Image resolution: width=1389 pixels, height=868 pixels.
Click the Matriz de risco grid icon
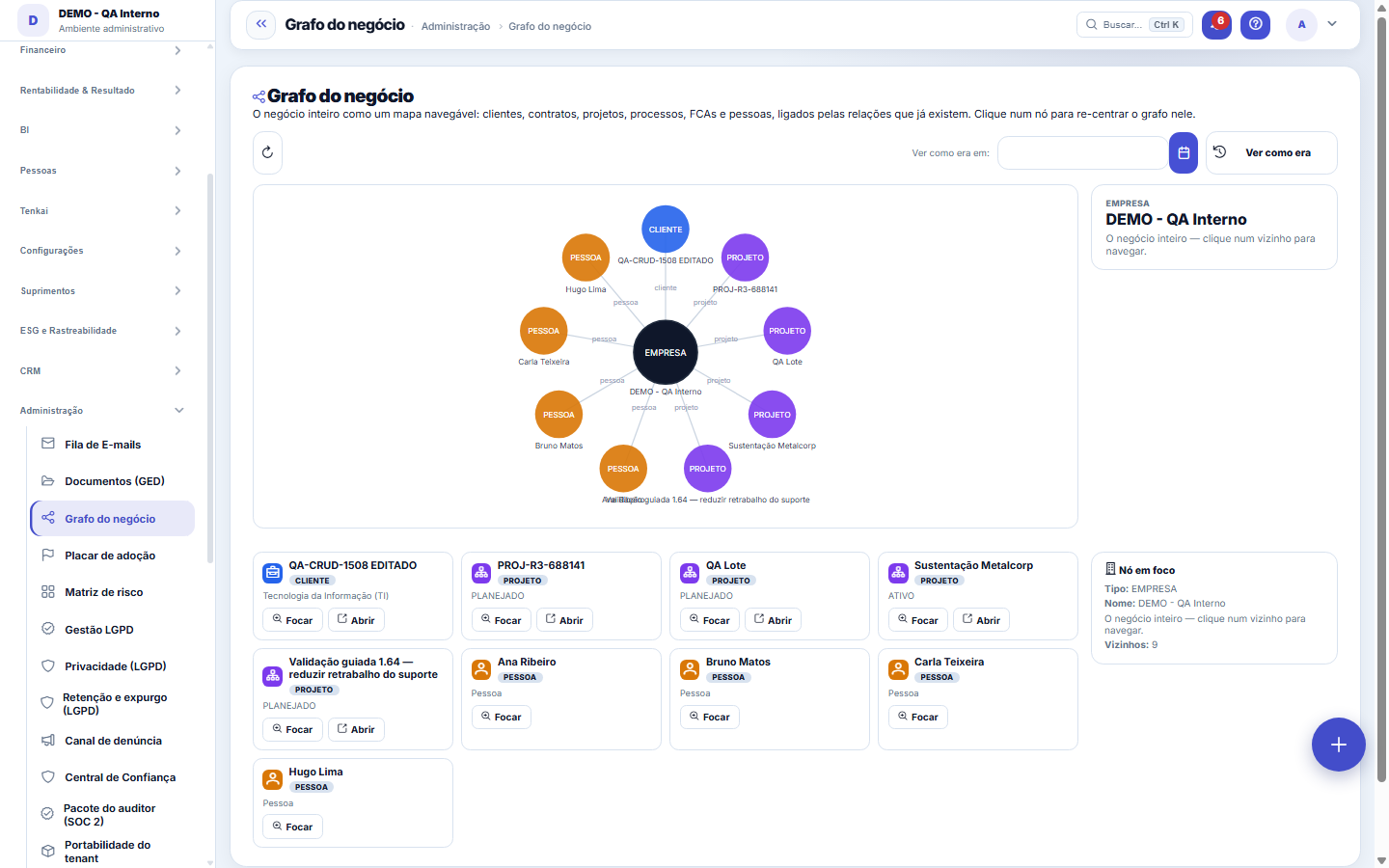48,592
